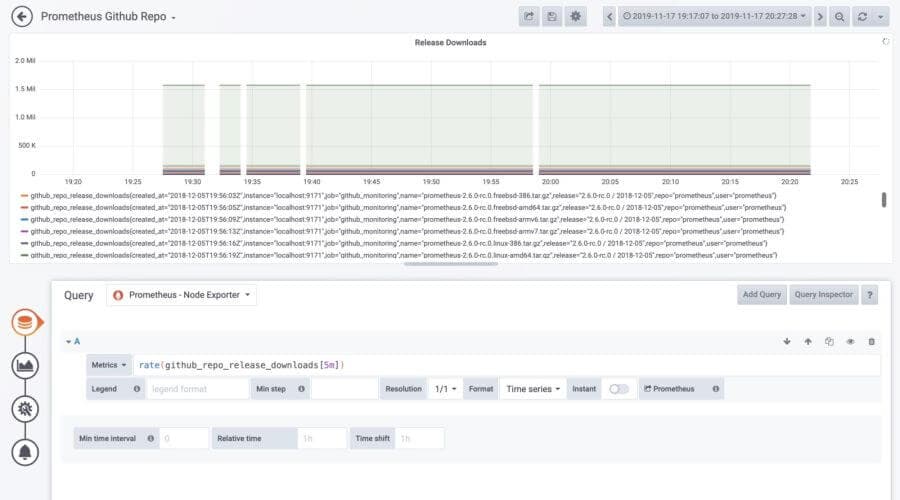
Task: Duplicate query A icon
Action: [x=829, y=342]
